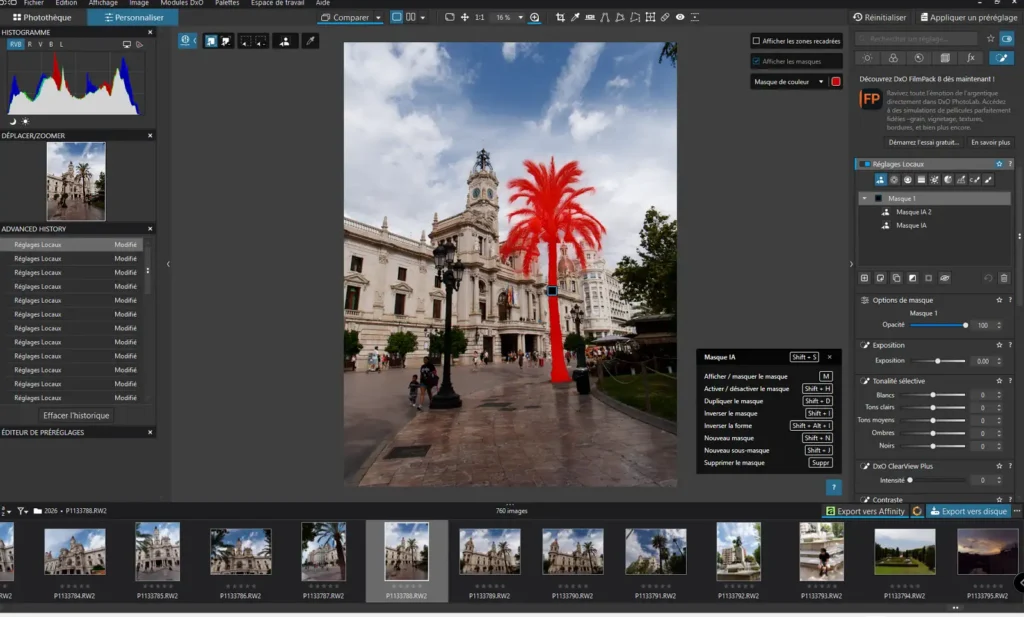The image size is (1024, 617).
Task: Click red mask color swatch
Action: (836, 82)
